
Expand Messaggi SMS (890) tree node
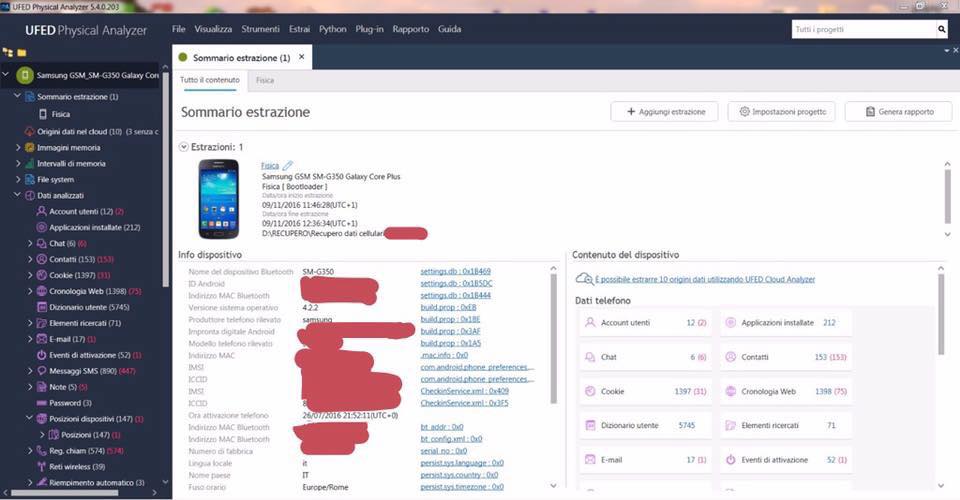point(30,371)
